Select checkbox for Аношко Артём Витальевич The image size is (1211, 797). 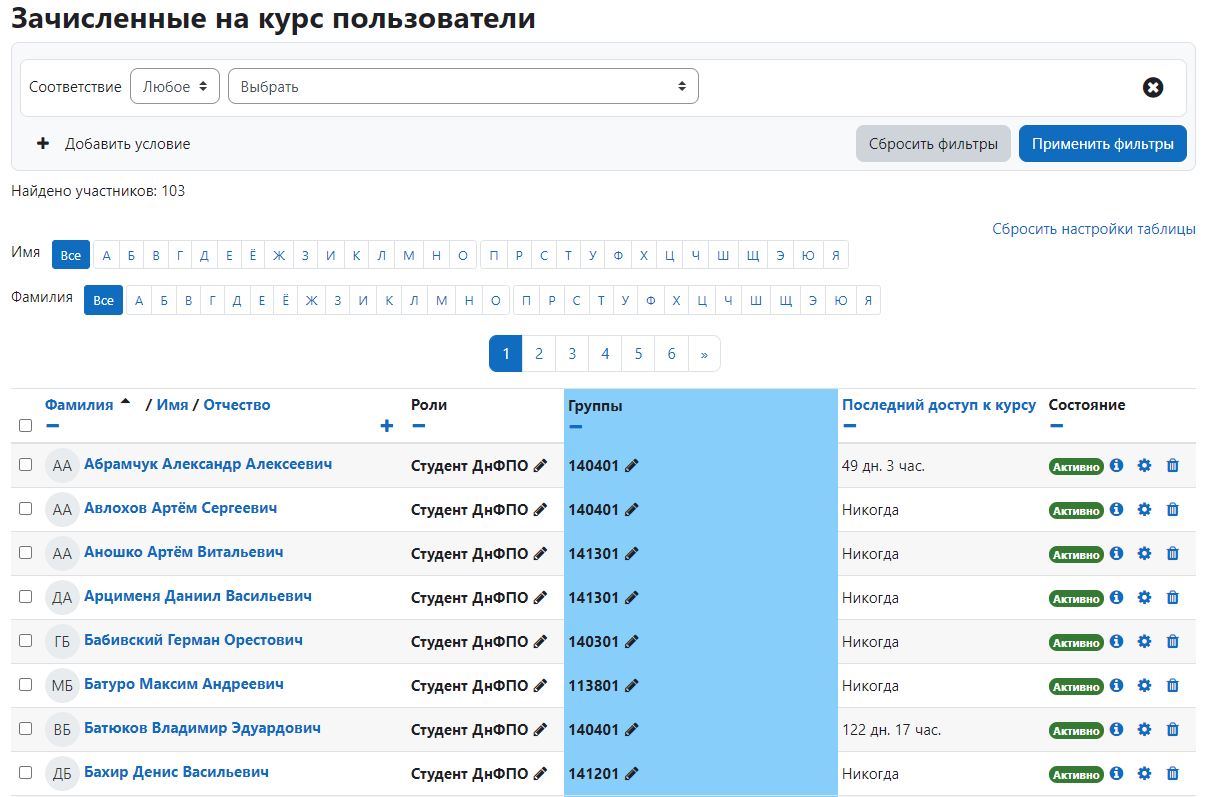tap(26, 553)
